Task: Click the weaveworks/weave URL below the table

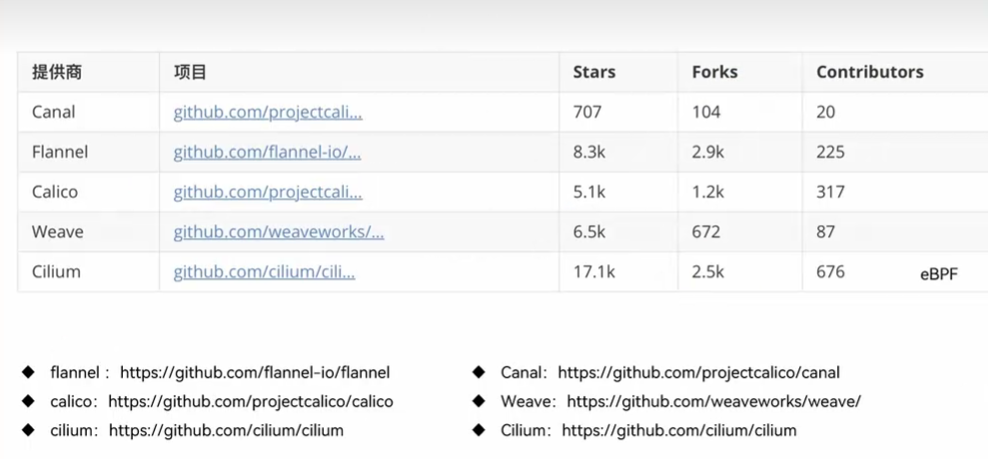Action: (714, 402)
